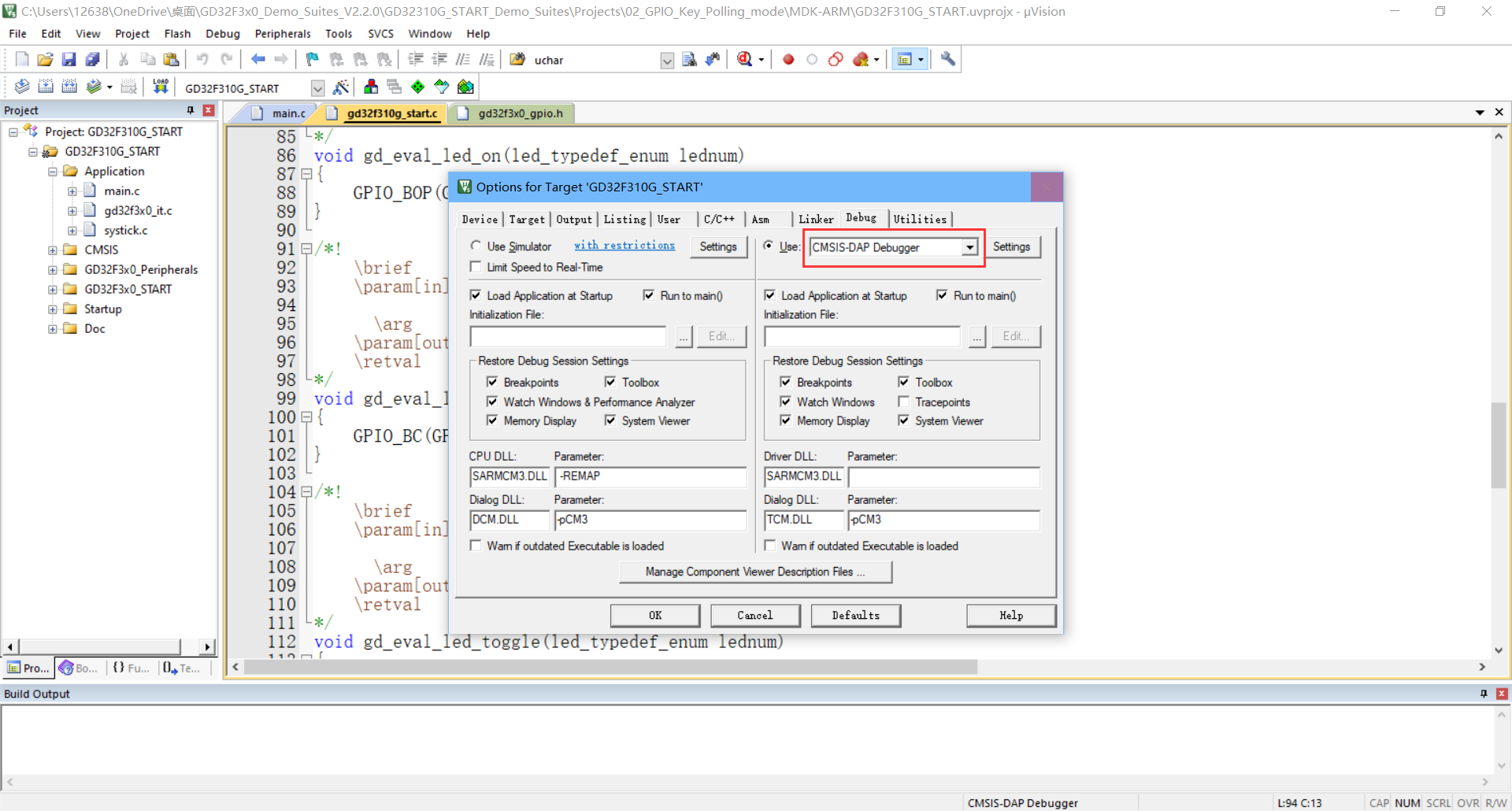Click the Save All icon
The image size is (1512, 811).
[93, 59]
